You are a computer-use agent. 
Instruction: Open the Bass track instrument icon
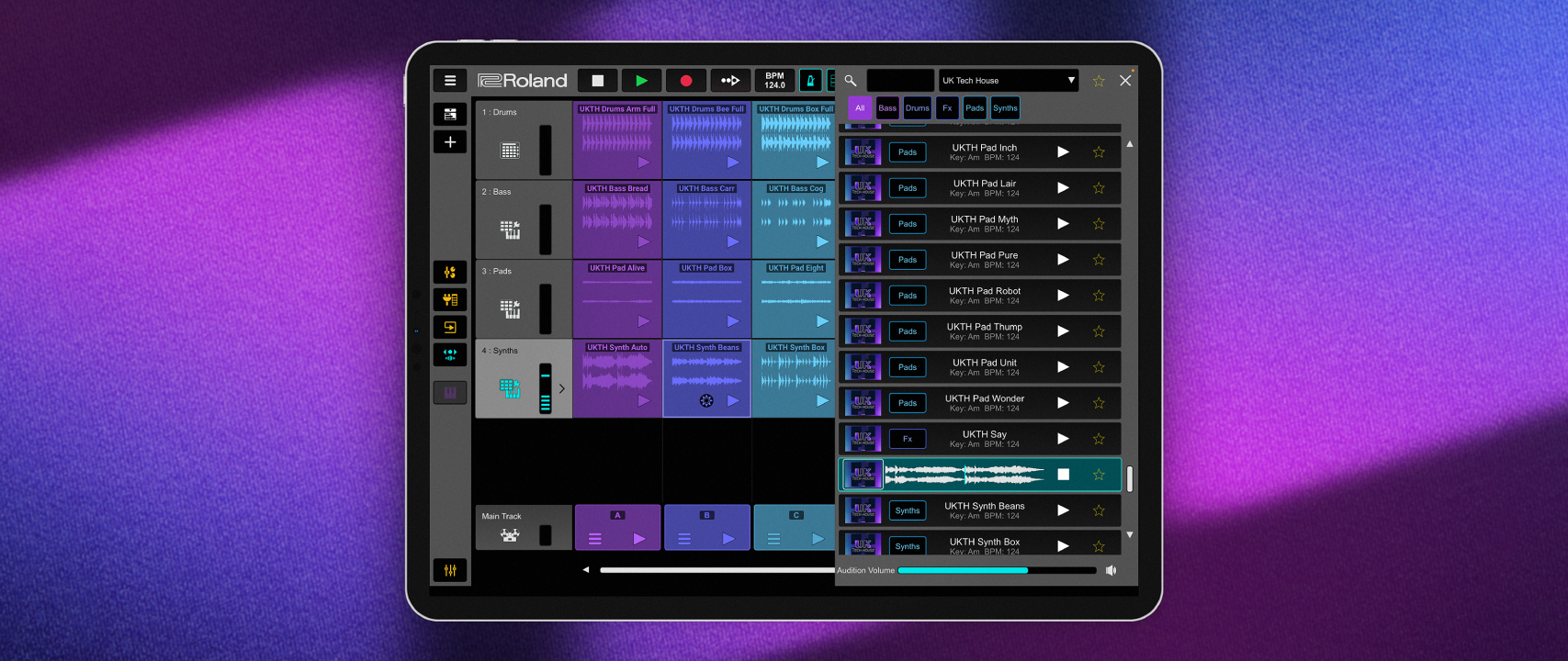[x=510, y=230]
